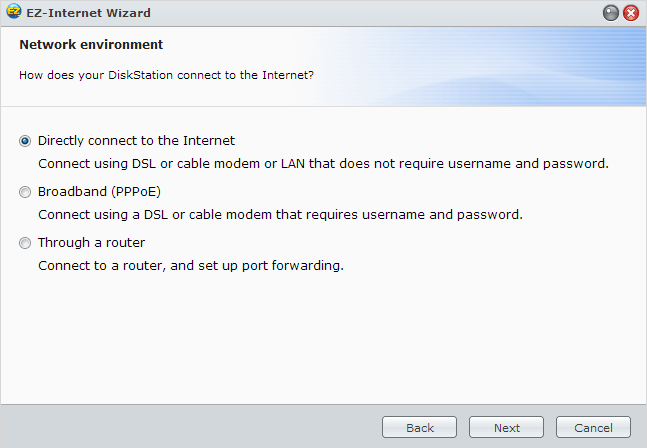Proceed by pressing the Next button
Image resolution: width=647 pixels, height=448 pixels.
tap(506, 427)
